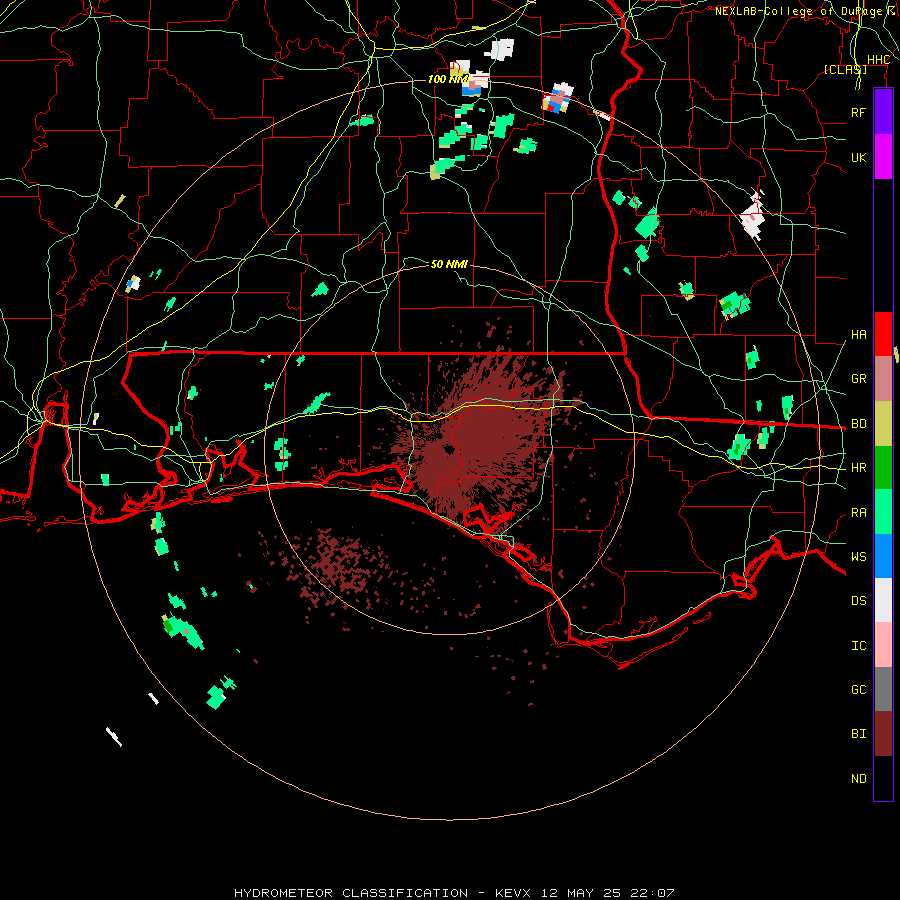Click the magenta UK legend color swatch

(x=883, y=157)
